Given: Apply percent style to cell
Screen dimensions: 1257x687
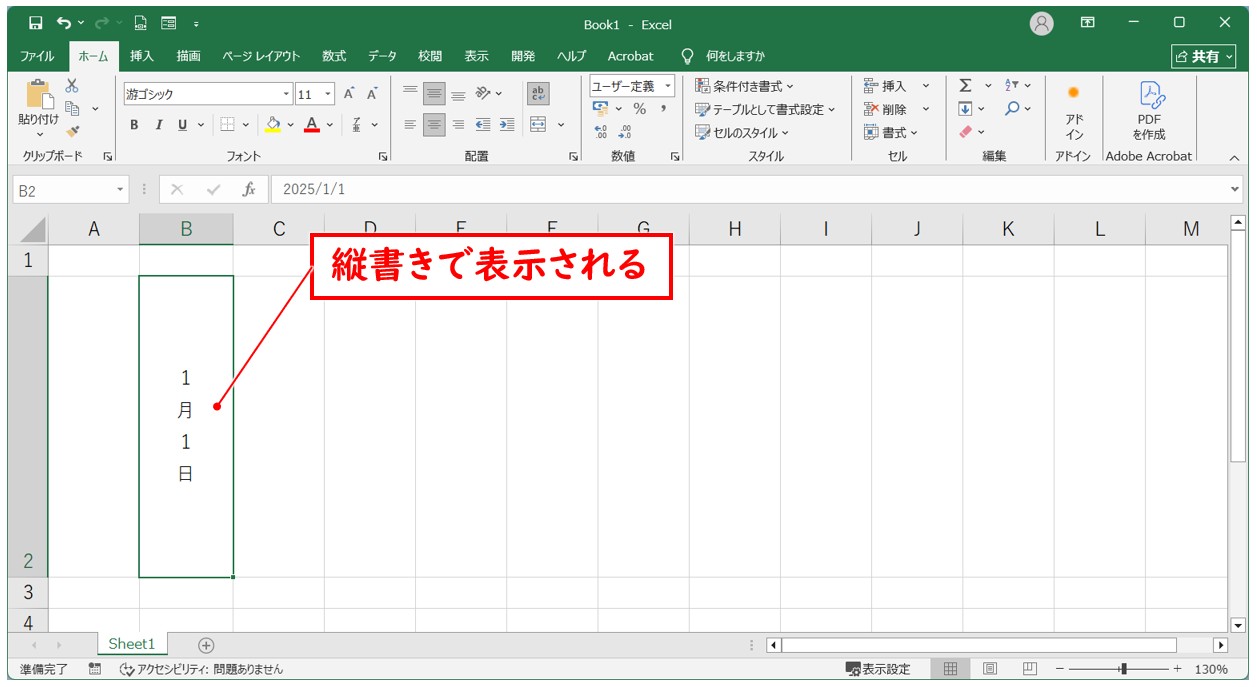Looking at the screenshot, I should (639, 109).
